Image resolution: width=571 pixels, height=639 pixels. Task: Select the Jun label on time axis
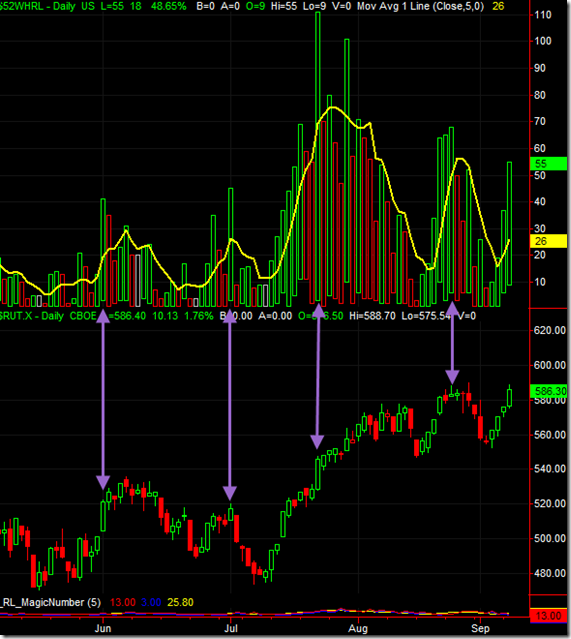click(x=103, y=628)
